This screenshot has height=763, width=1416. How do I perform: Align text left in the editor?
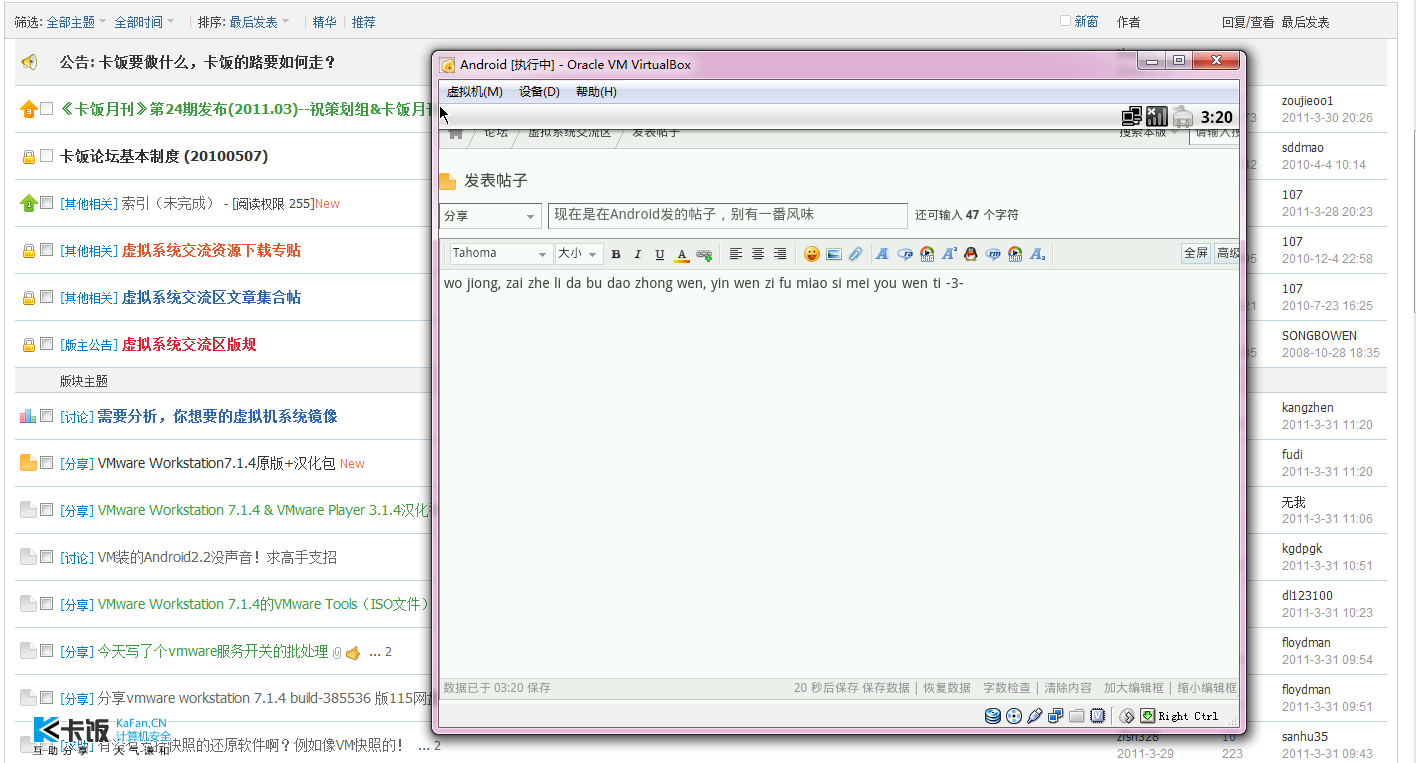click(x=736, y=254)
